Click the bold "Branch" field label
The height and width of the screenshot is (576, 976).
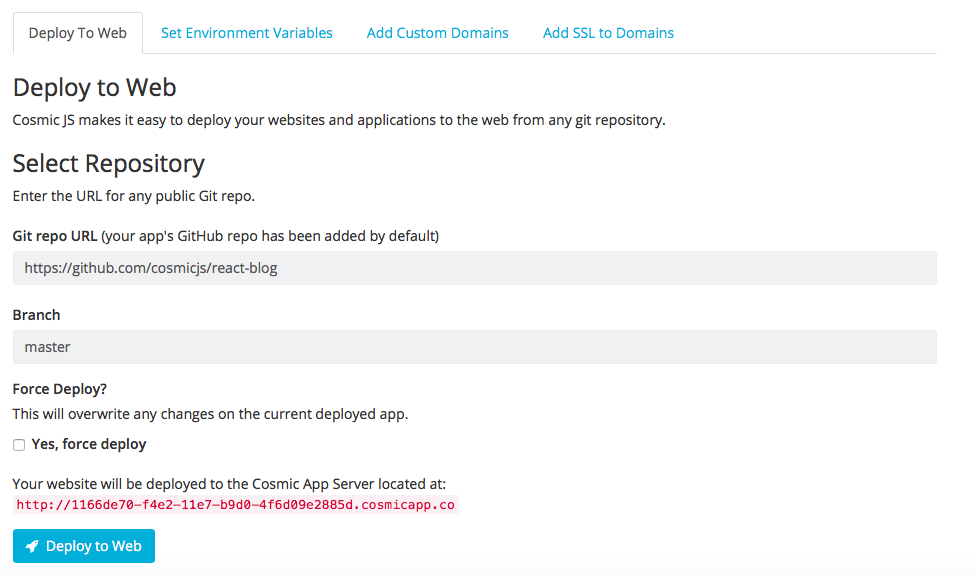click(x=36, y=315)
